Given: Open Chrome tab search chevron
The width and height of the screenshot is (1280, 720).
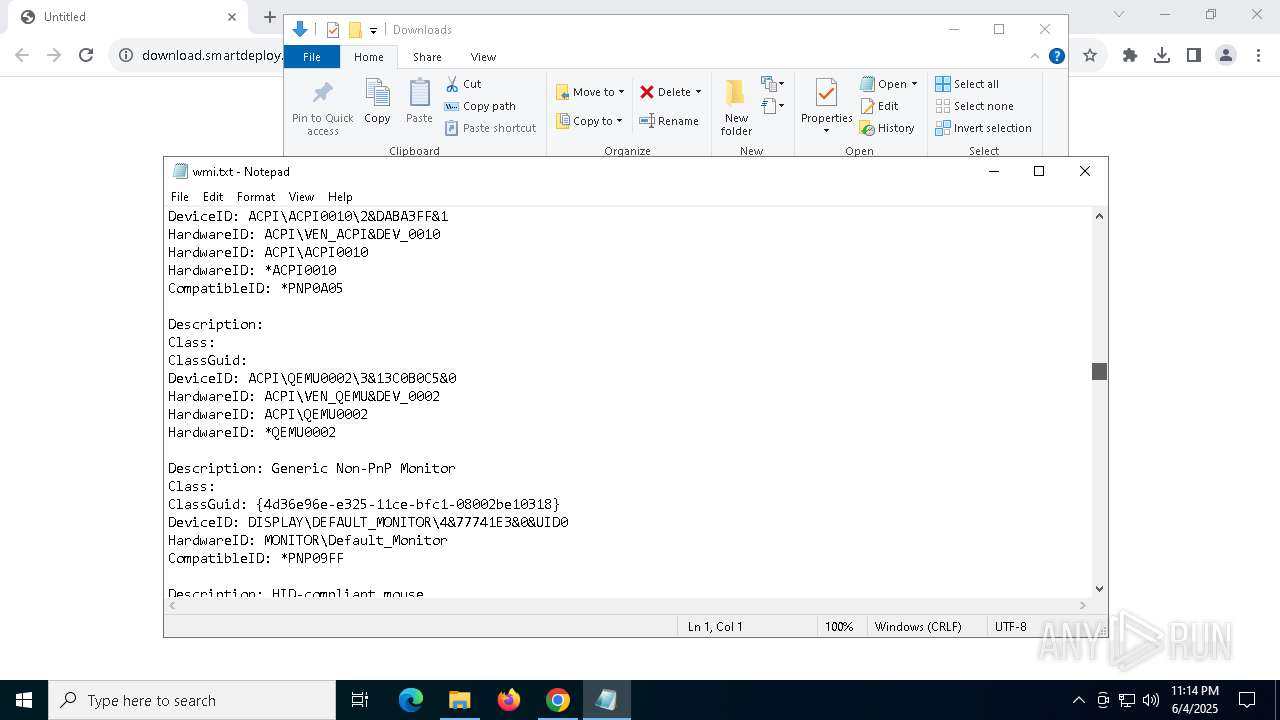Looking at the screenshot, I should [1119, 14].
